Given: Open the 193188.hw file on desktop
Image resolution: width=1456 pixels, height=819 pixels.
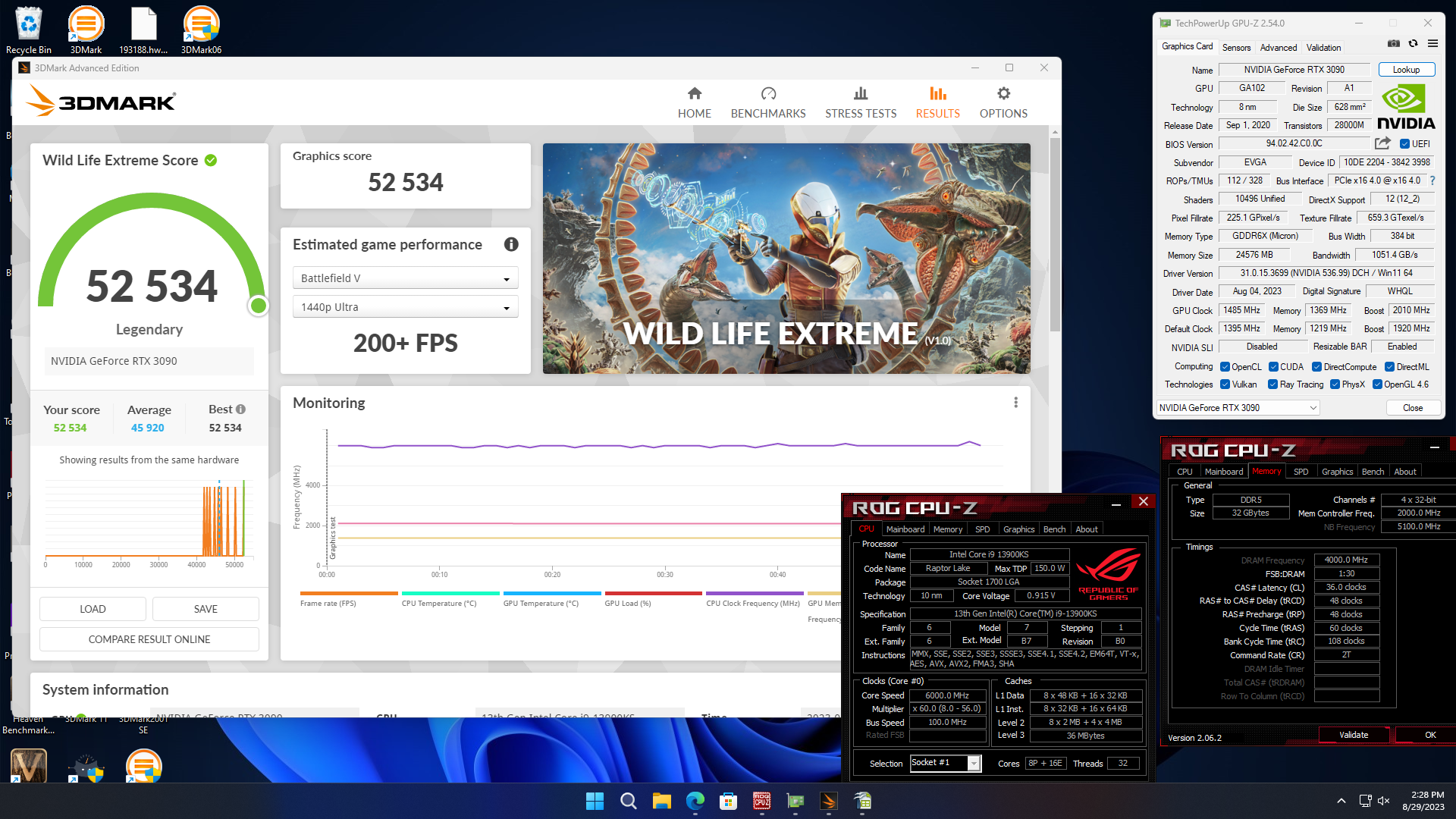Looking at the screenshot, I should [x=143, y=30].
